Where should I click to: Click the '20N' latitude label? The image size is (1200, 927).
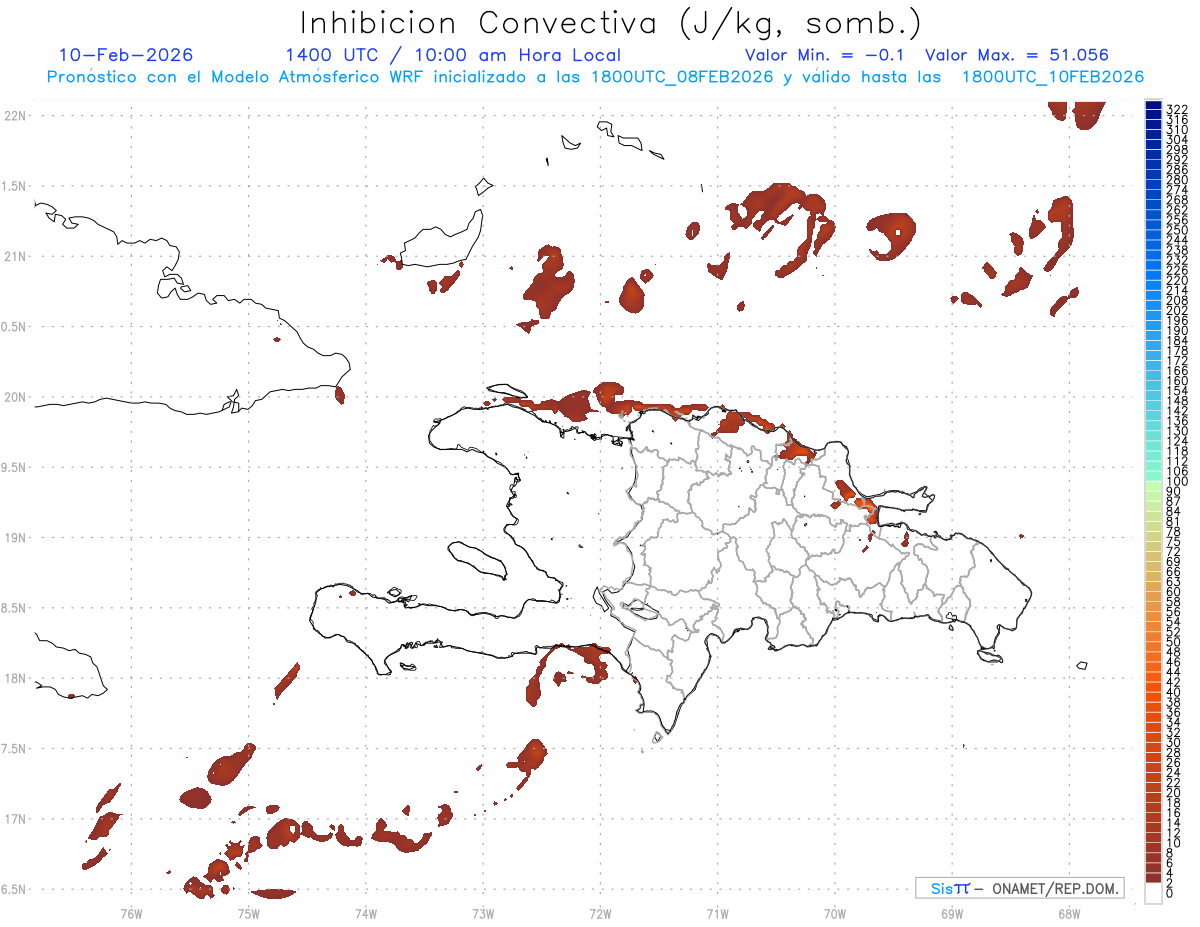coord(15,397)
